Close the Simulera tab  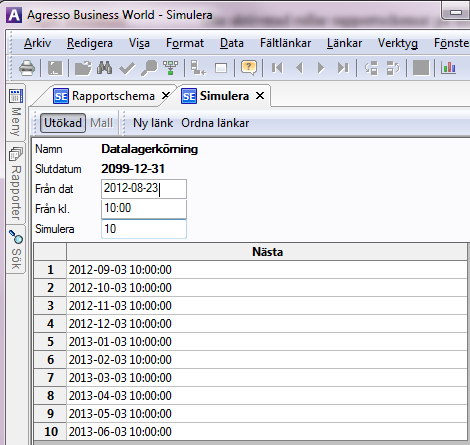coord(260,96)
